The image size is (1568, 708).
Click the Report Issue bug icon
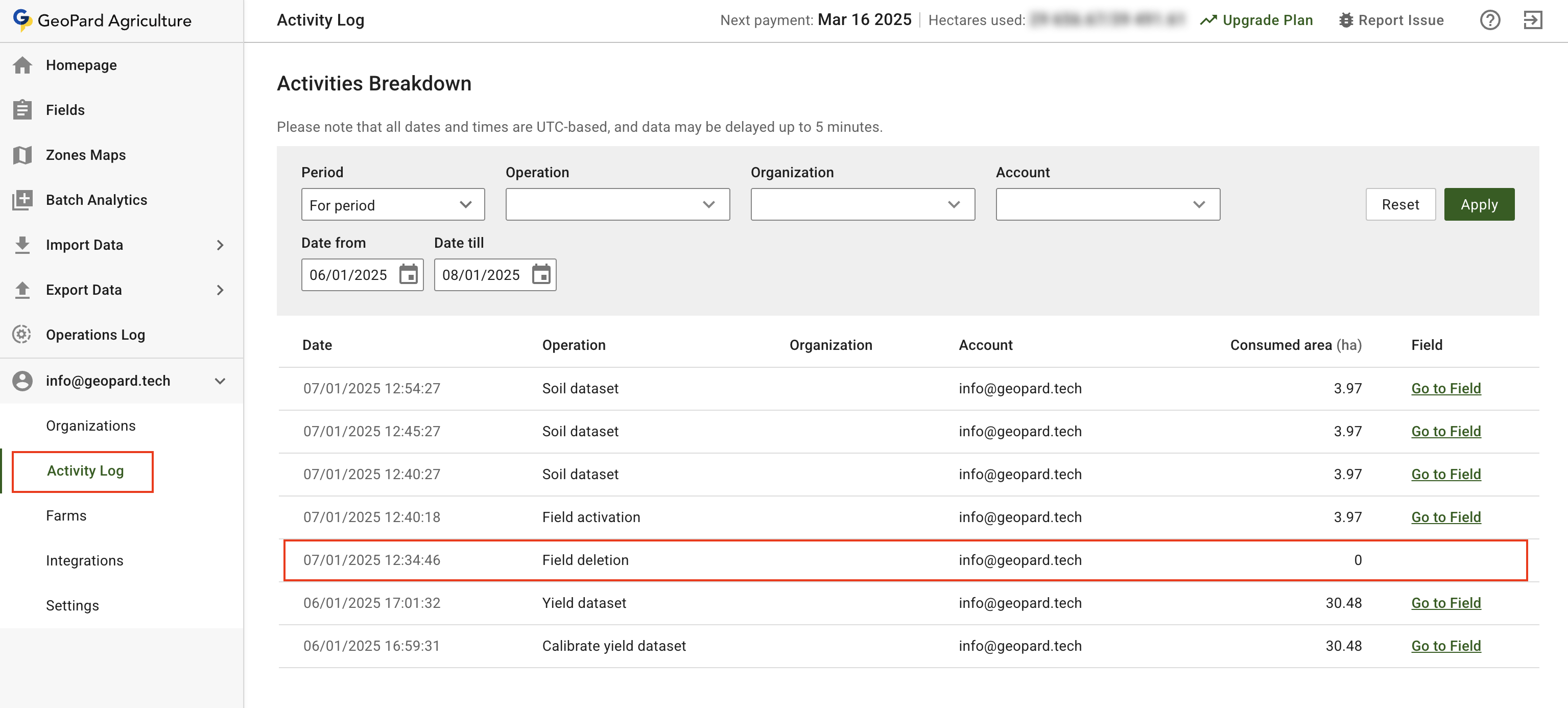tap(1346, 20)
